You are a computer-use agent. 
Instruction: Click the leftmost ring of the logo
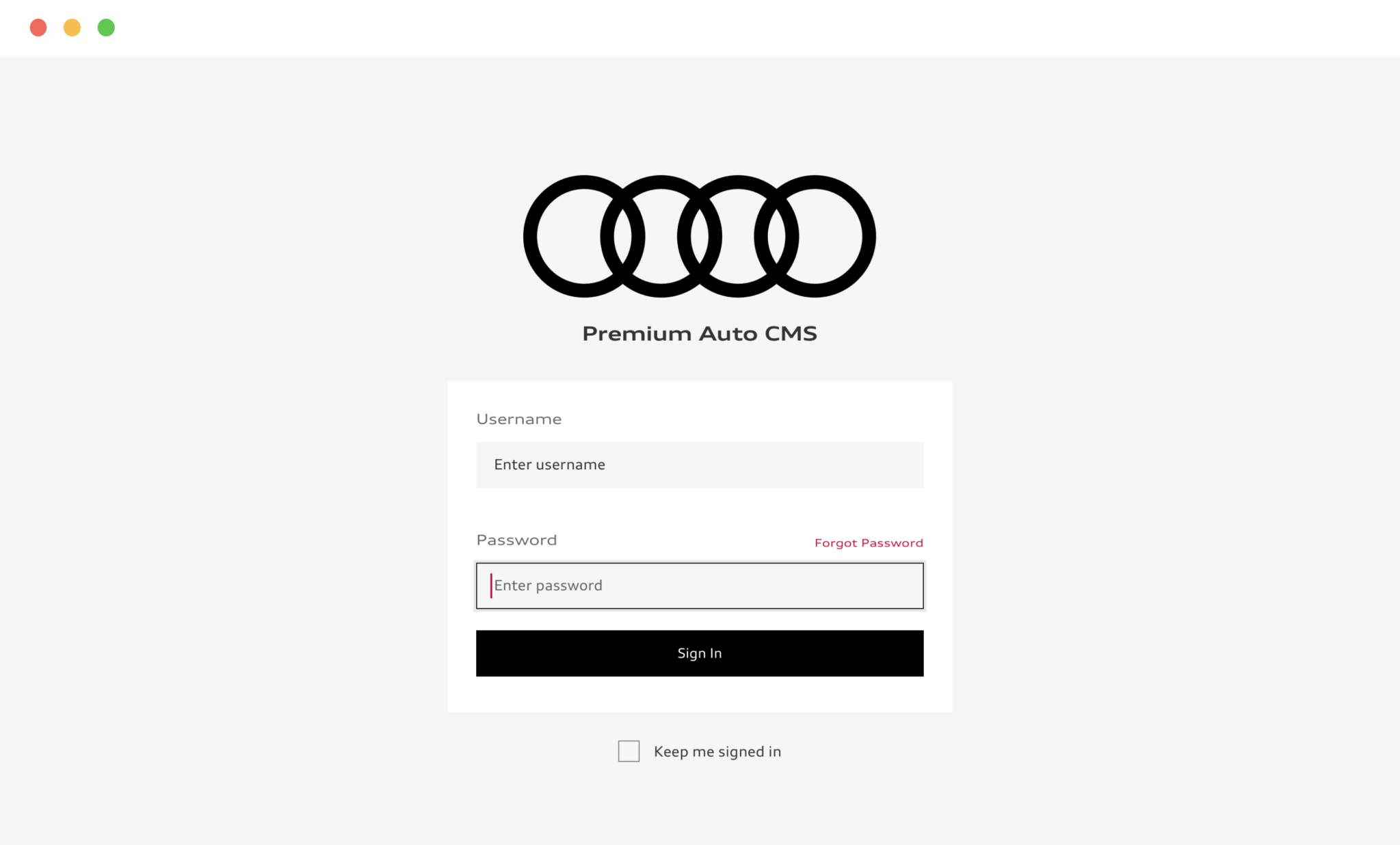tap(583, 236)
